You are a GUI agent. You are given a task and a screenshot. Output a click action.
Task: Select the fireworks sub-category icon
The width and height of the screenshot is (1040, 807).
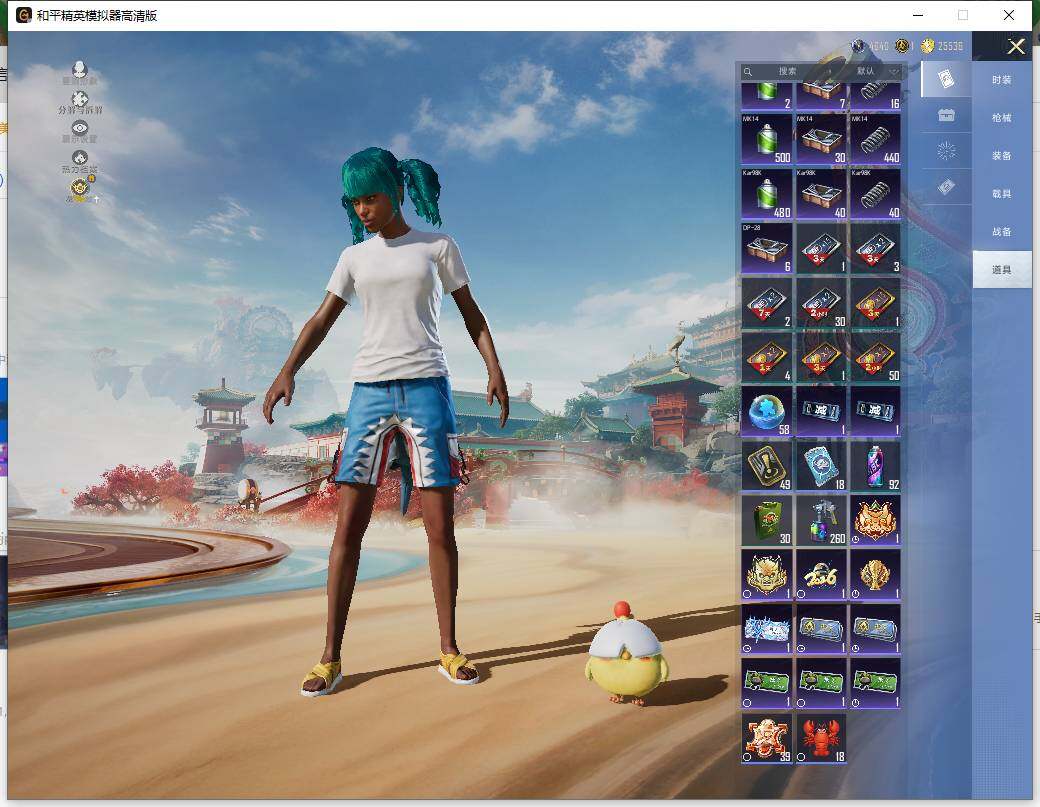click(946, 151)
